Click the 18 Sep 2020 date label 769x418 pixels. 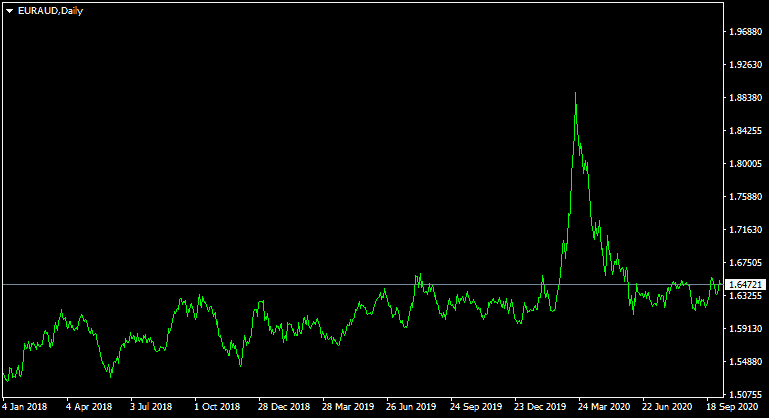coord(731,407)
